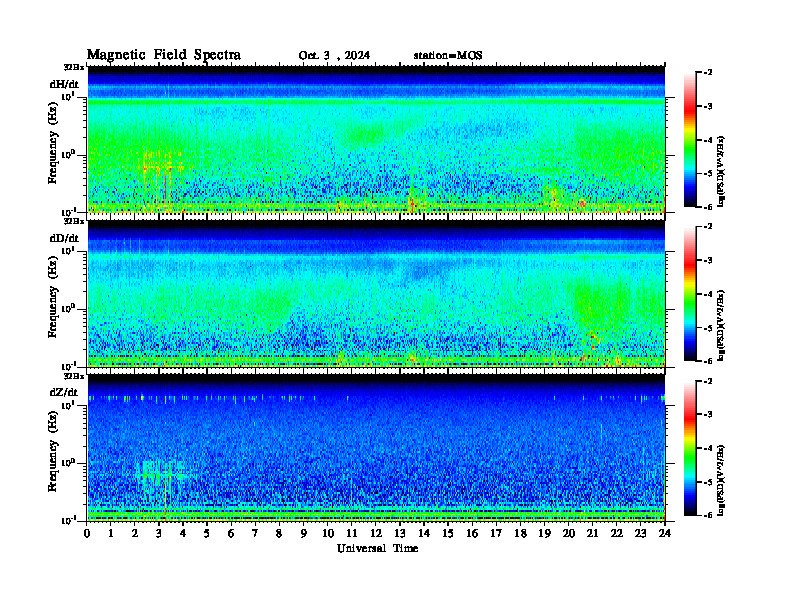Screen dimensions: 792x612
Task: Click the dH/dt spectrogram plot
Action: tap(376, 139)
